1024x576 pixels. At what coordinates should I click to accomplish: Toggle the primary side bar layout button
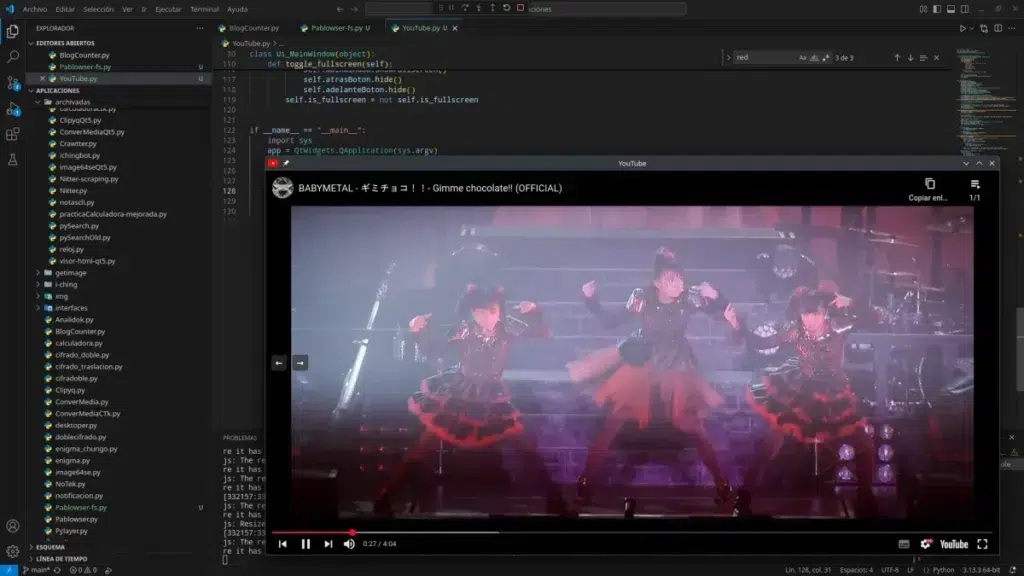[x=937, y=9]
